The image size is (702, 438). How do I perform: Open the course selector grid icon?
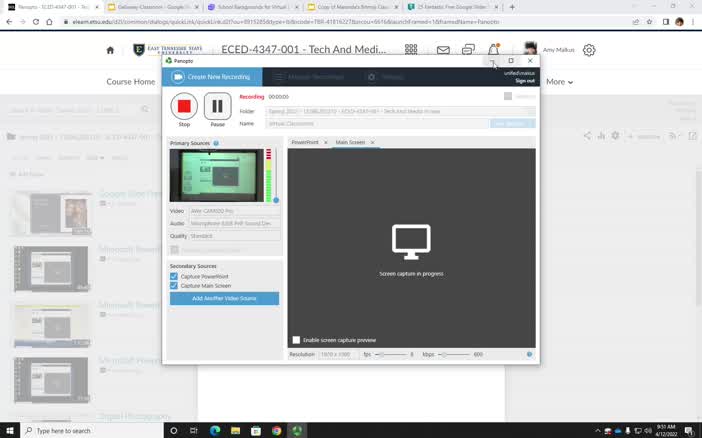coord(411,49)
